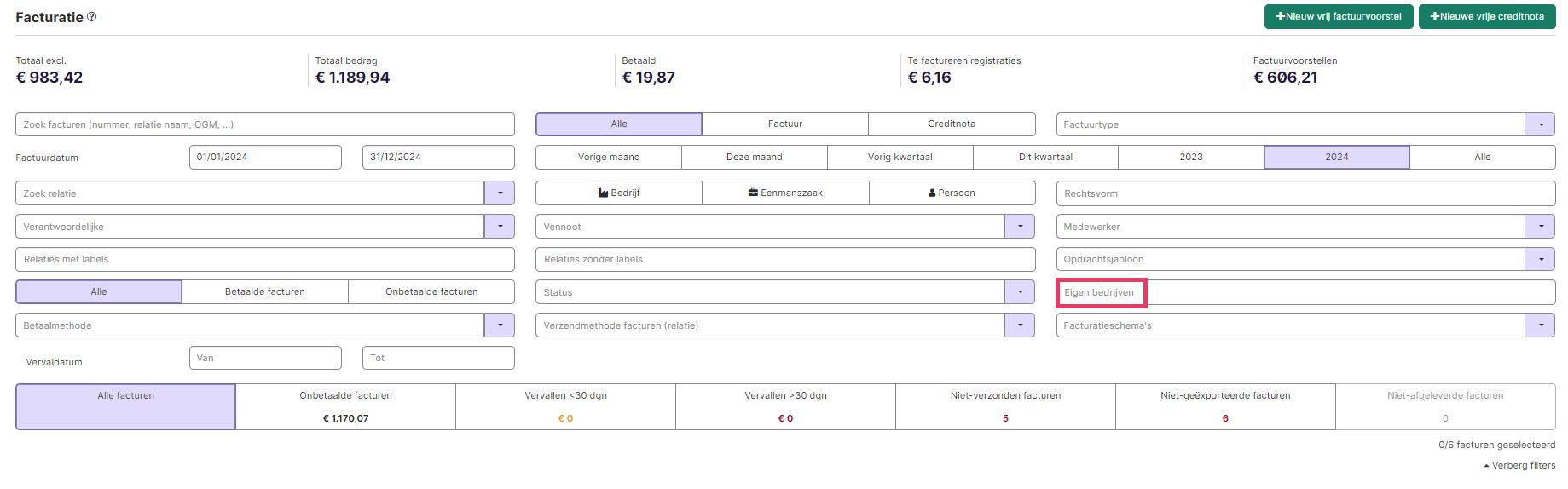Choose the 2023 period
Viewport: 1568px width, 489px height.
1191,157
